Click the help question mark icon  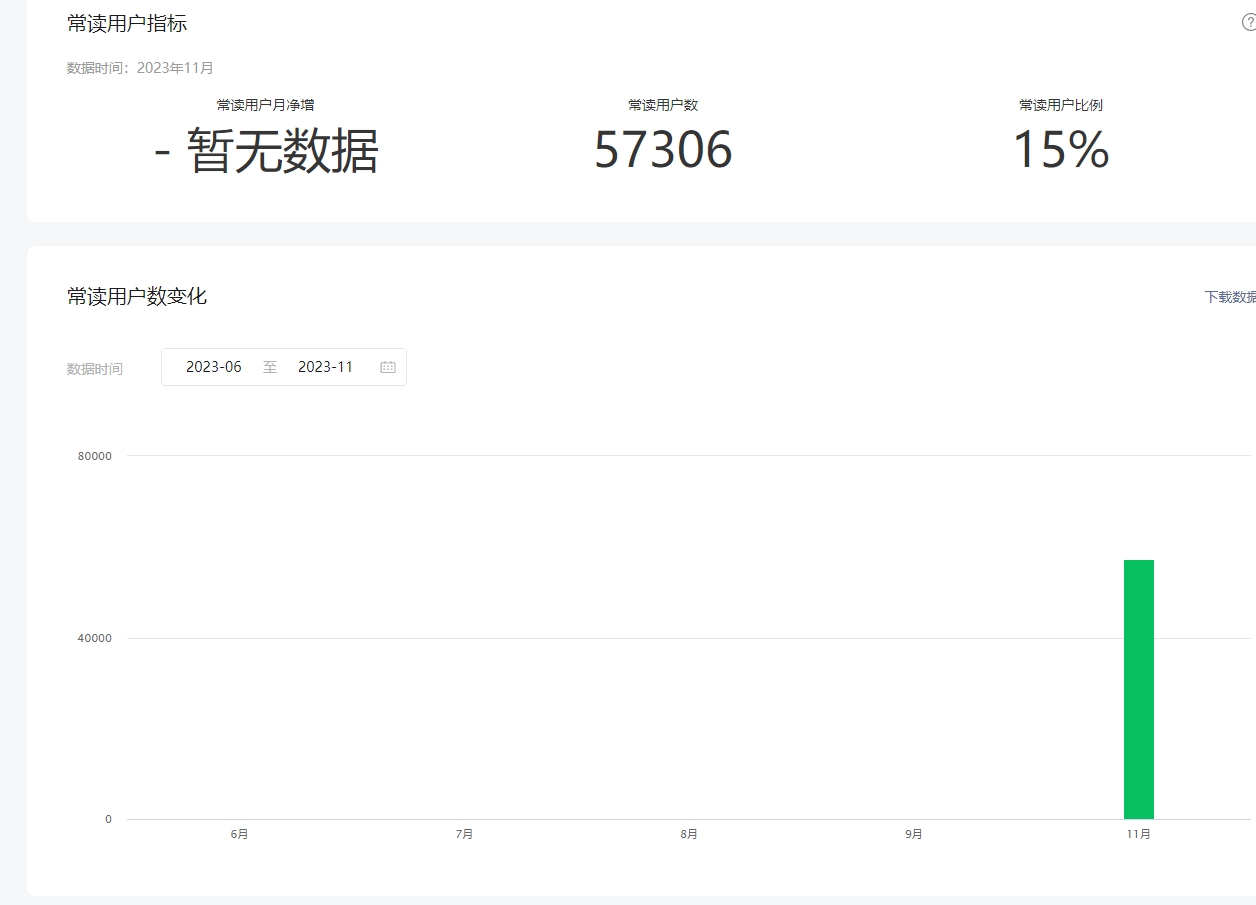(1249, 22)
